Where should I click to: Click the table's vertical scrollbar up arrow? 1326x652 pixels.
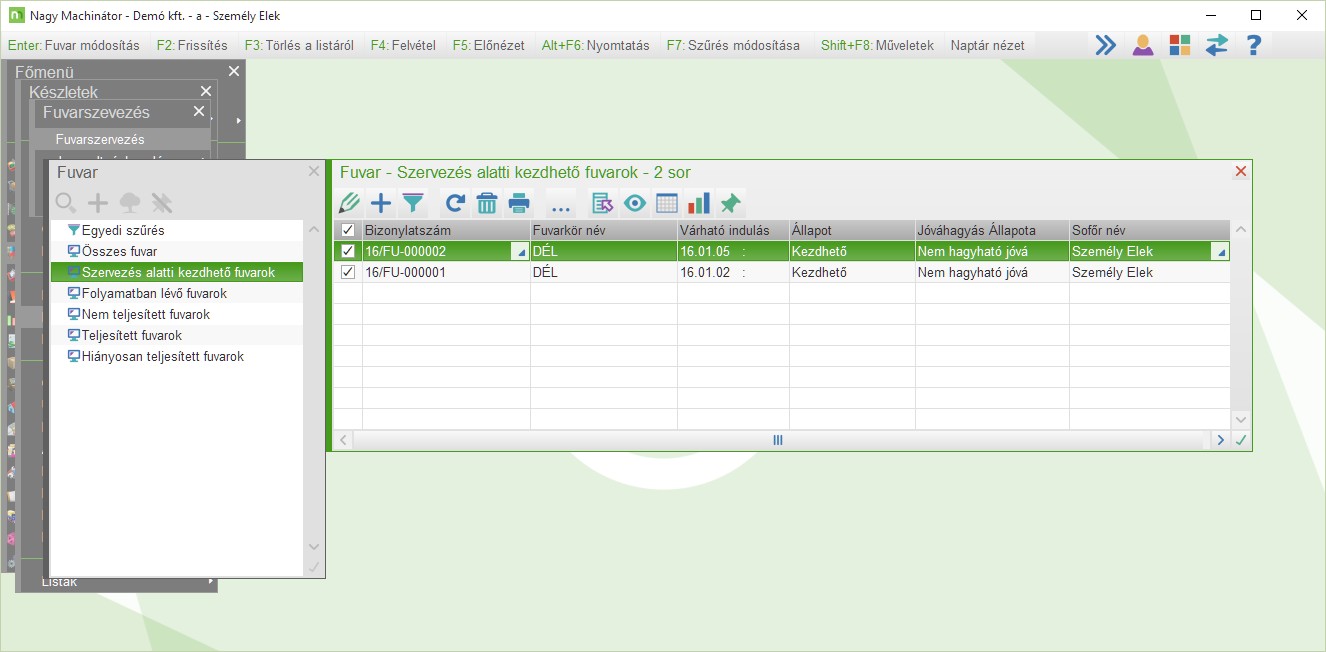click(1241, 230)
